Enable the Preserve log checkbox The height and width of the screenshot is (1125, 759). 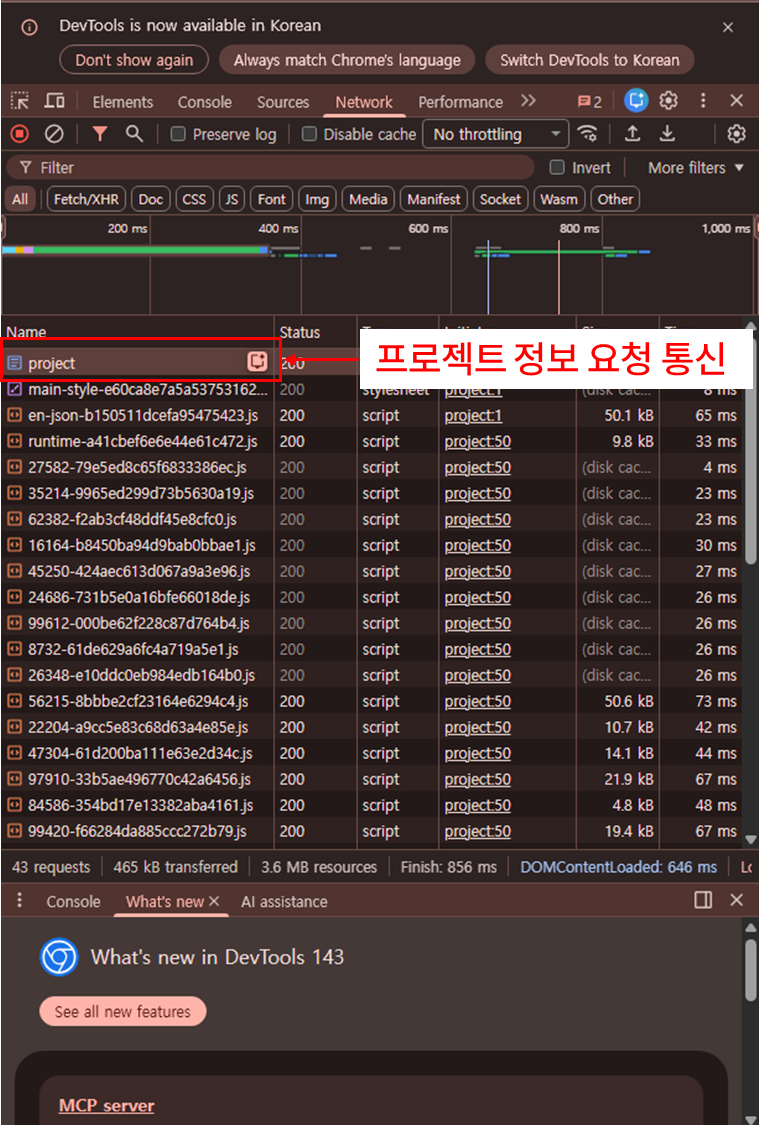point(178,134)
